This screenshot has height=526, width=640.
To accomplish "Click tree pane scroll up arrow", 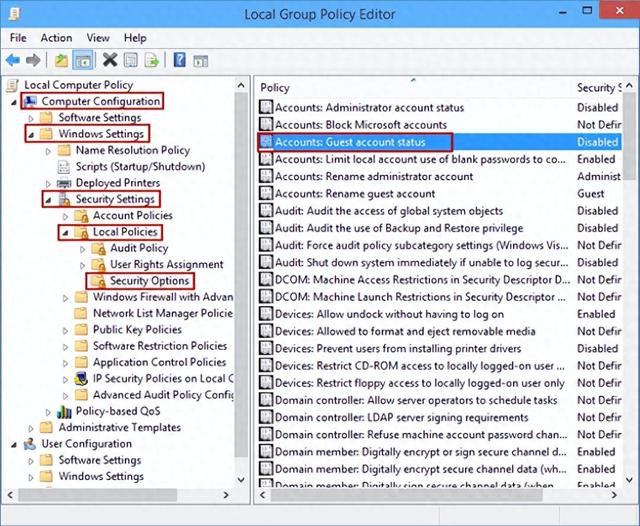I will click(x=241, y=85).
